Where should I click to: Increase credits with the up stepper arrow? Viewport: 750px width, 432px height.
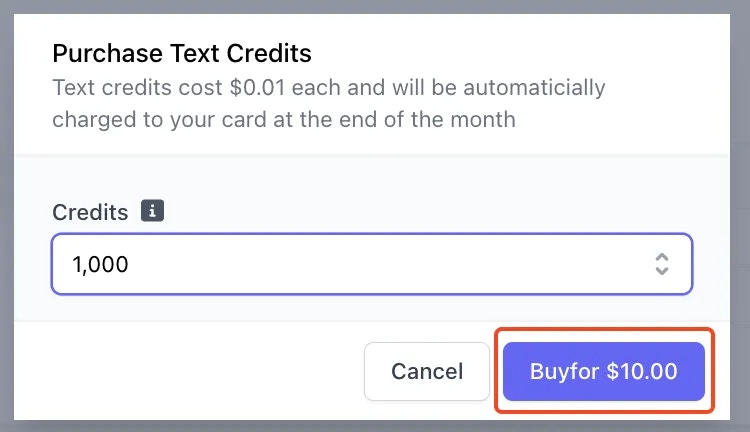[x=662, y=258]
